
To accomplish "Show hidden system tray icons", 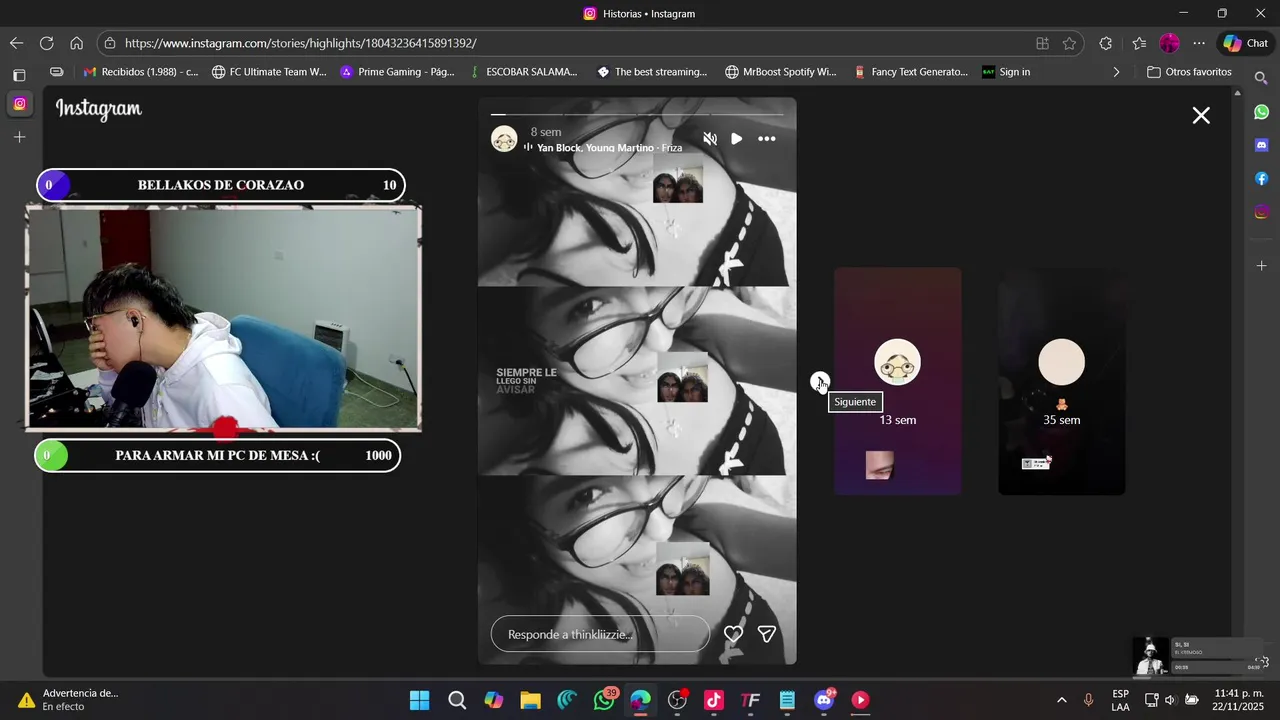I will [x=1061, y=700].
